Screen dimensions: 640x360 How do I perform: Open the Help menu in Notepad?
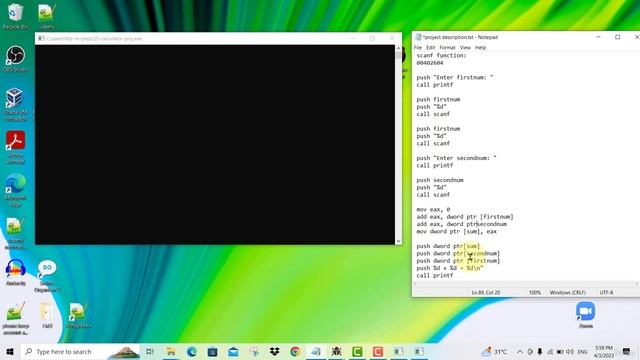point(480,47)
